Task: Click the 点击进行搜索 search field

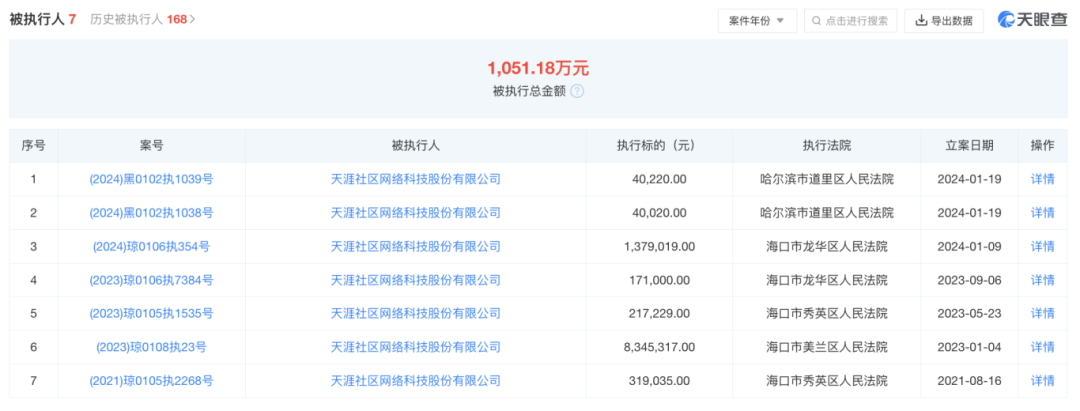Action: pyautogui.click(x=850, y=21)
